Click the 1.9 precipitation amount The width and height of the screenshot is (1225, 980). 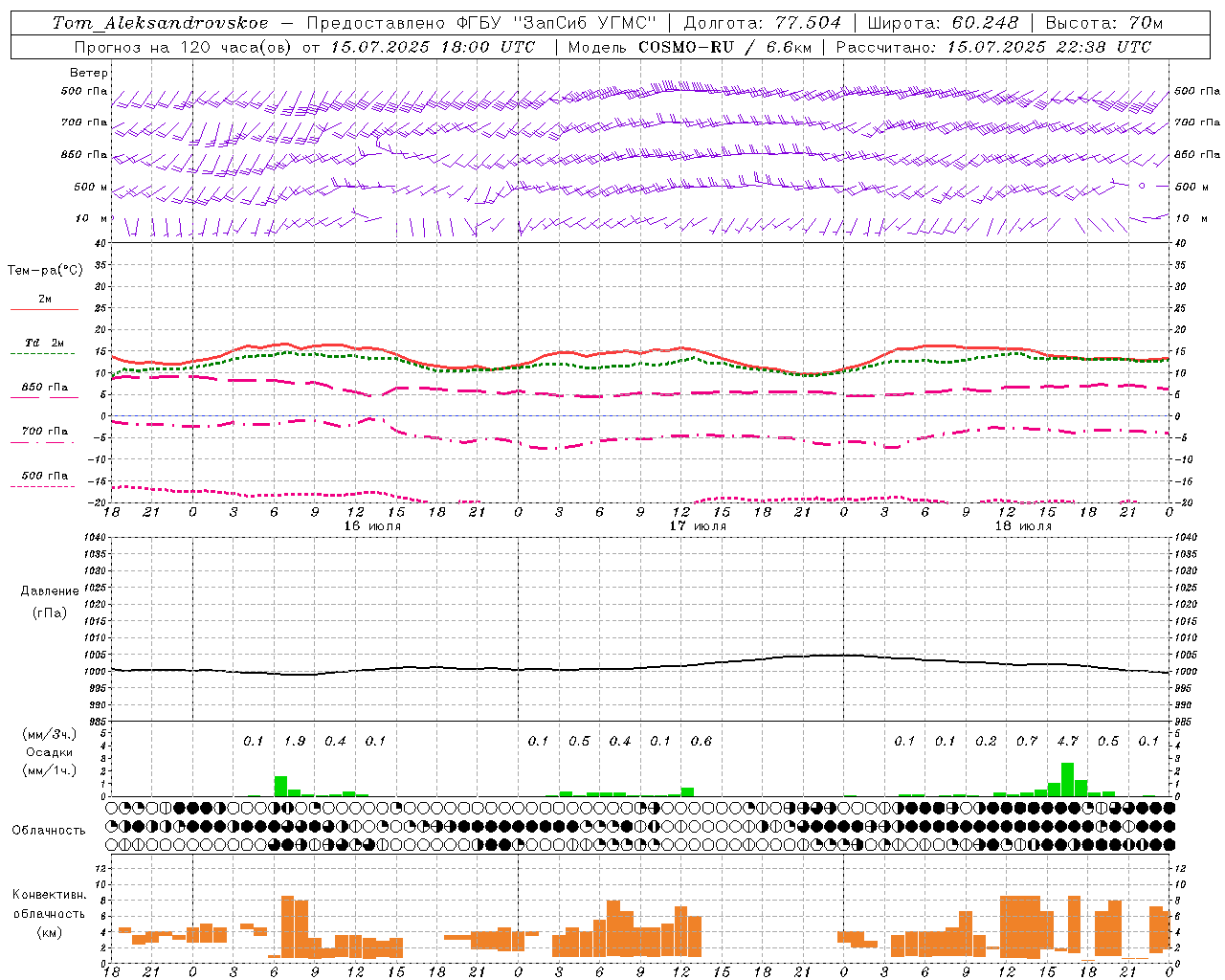pos(295,741)
